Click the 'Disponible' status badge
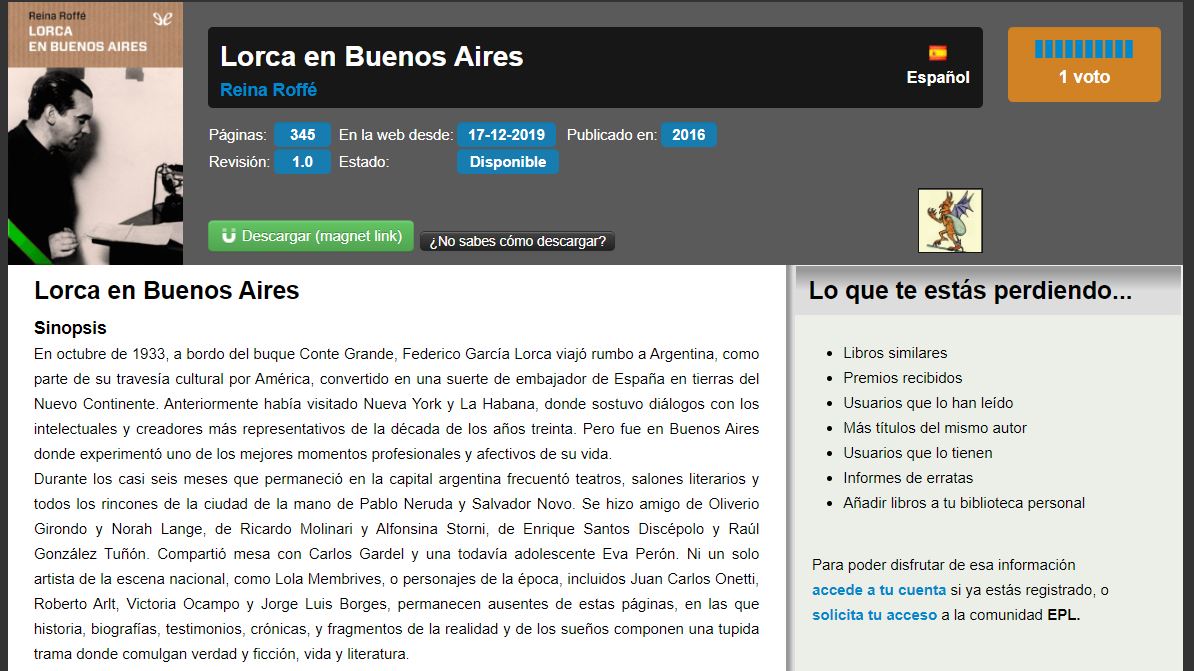Screen dimensions: 1194x671 coord(507,162)
